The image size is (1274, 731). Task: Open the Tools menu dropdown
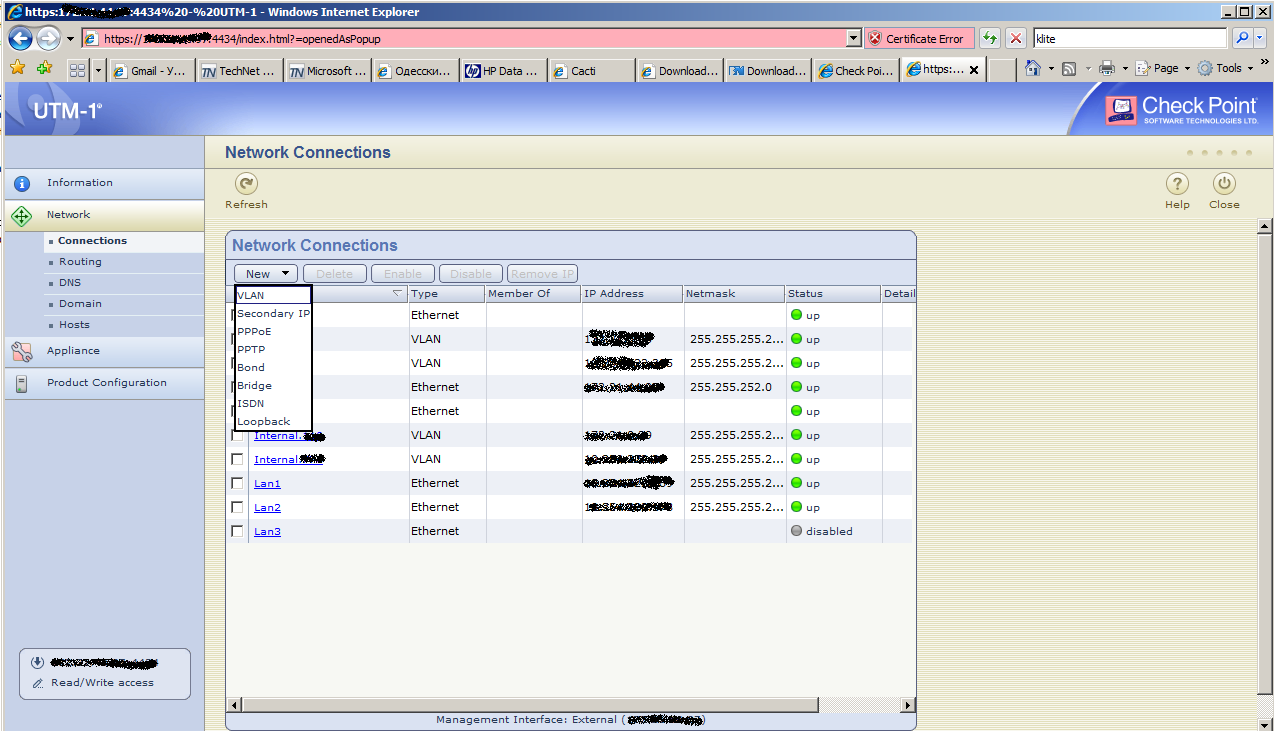pos(1225,68)
